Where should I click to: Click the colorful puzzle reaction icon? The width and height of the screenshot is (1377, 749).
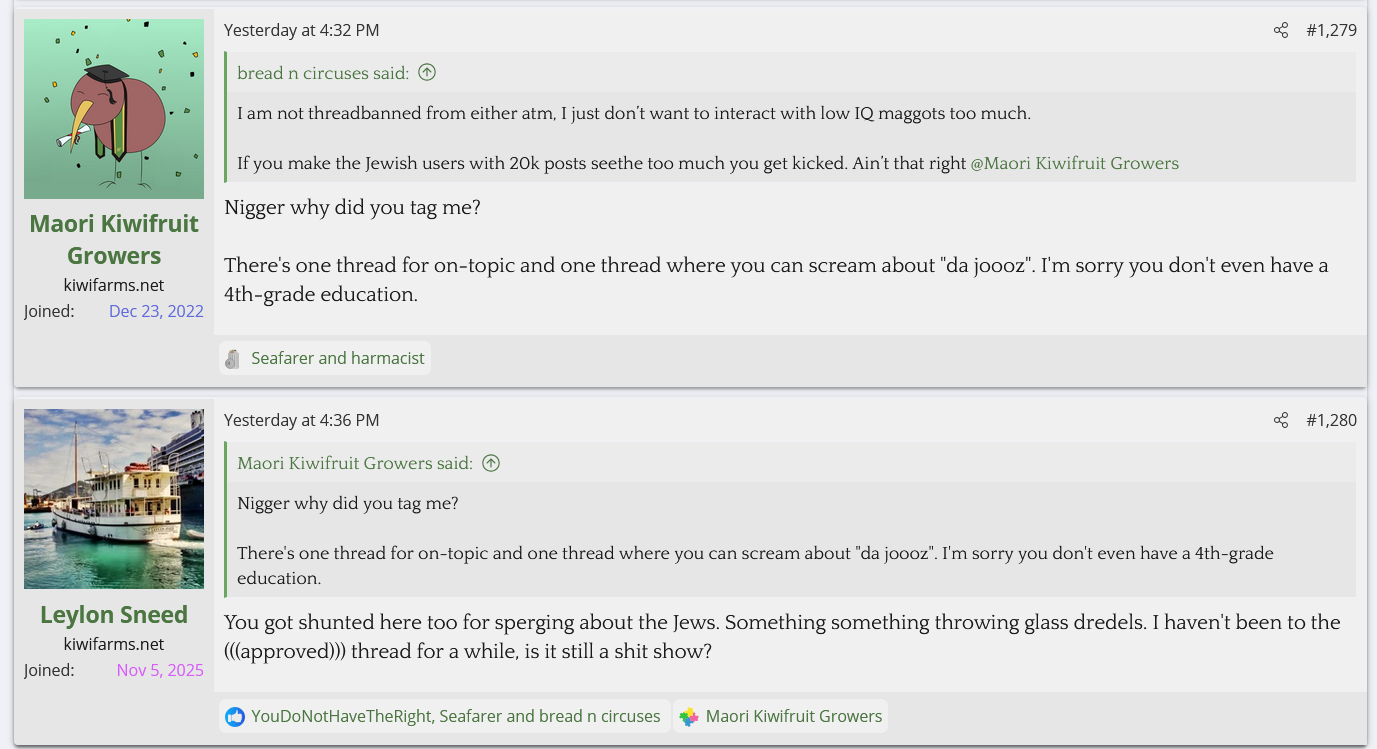click(688, 716)
